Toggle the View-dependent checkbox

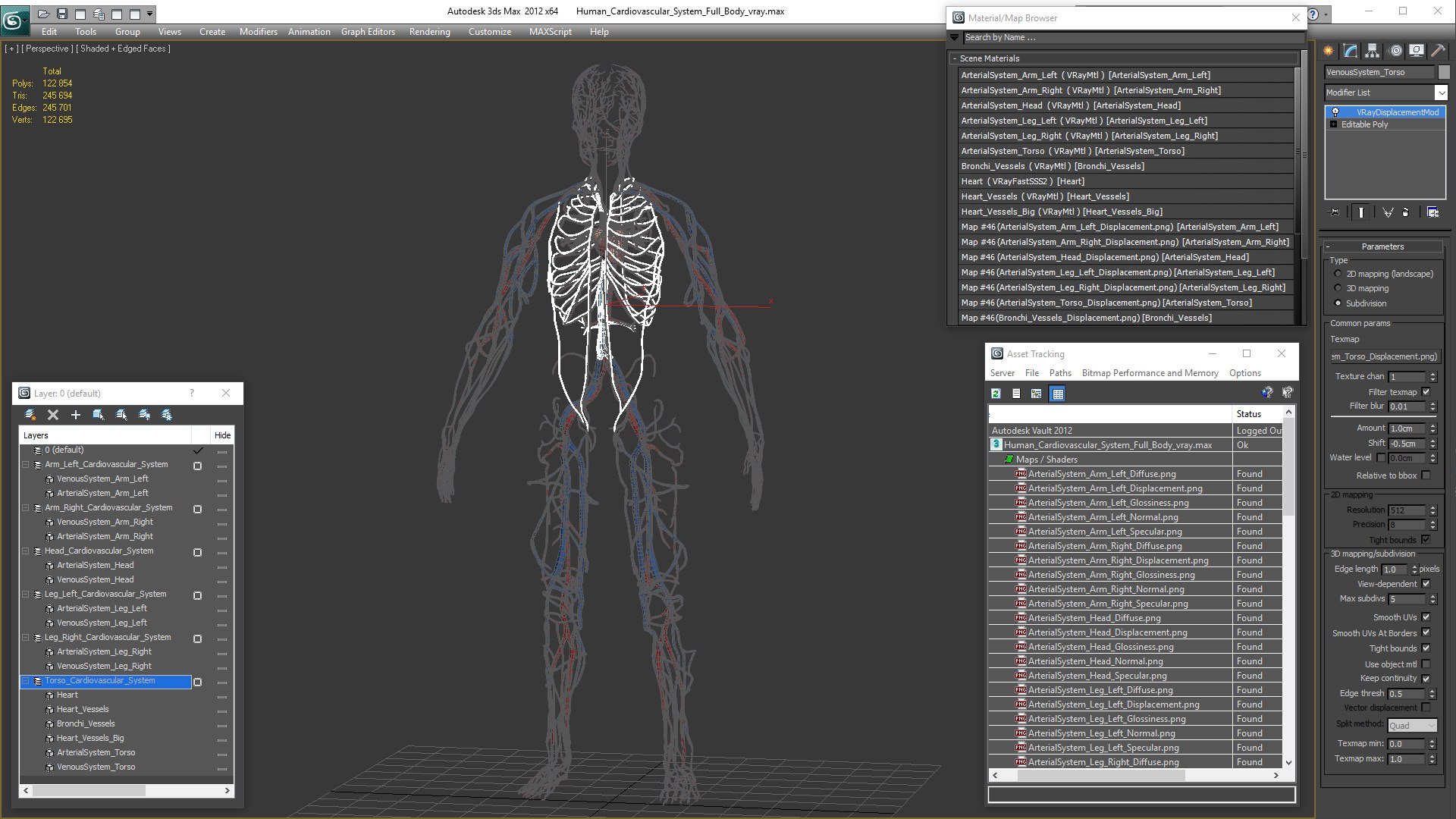click(x=1426, y=584)
